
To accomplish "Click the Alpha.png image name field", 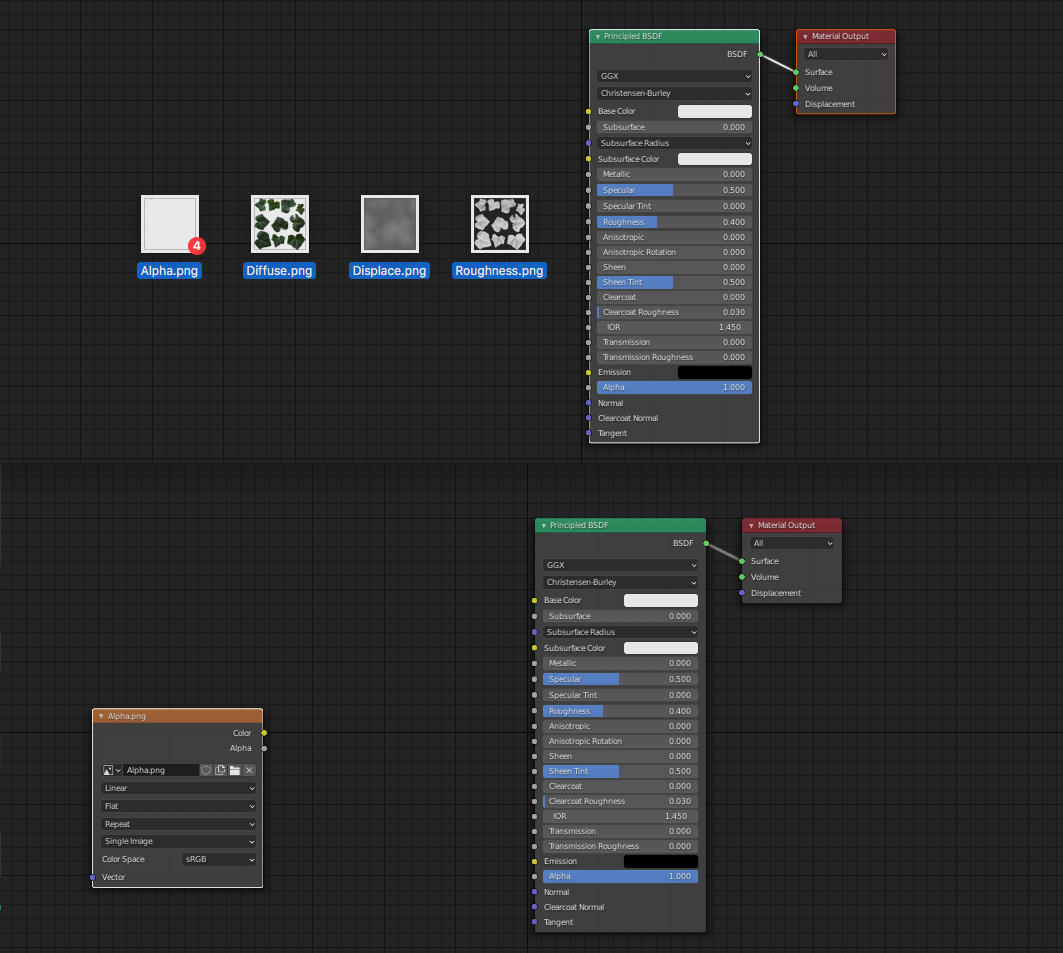I will pos(161,770).
